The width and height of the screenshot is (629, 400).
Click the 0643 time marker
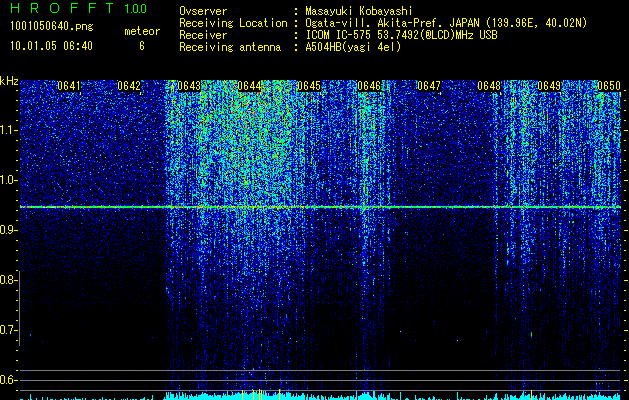189,86
